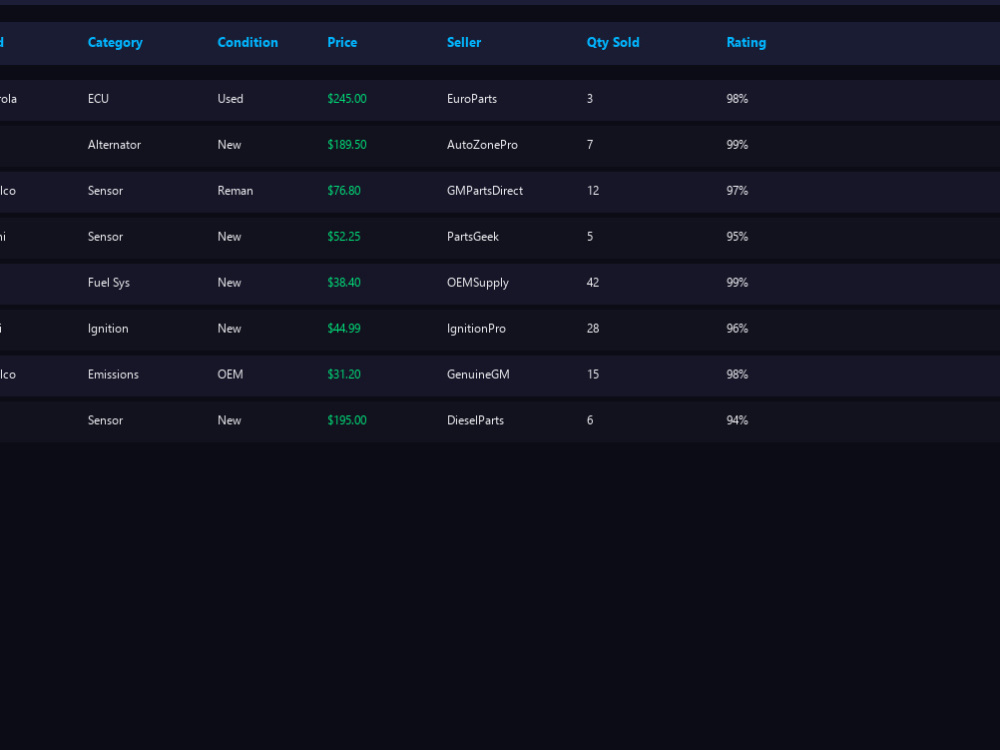Click 99% rating in AutoZonePro row

point(737,145)
